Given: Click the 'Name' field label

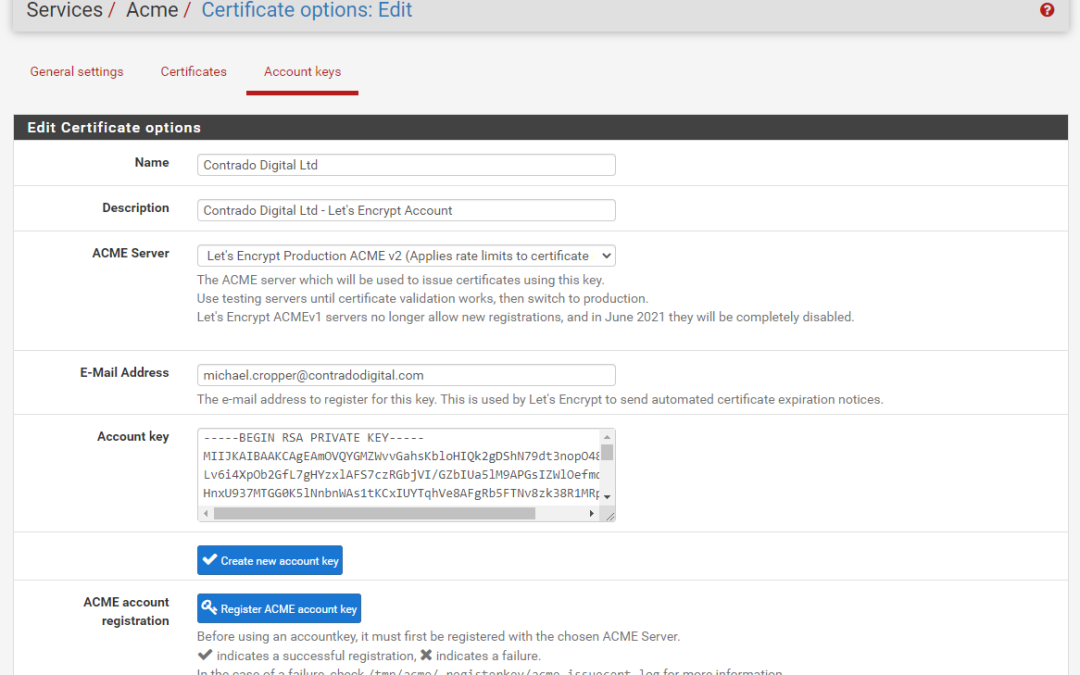Looking at the screenshot, I should [152, 163].
